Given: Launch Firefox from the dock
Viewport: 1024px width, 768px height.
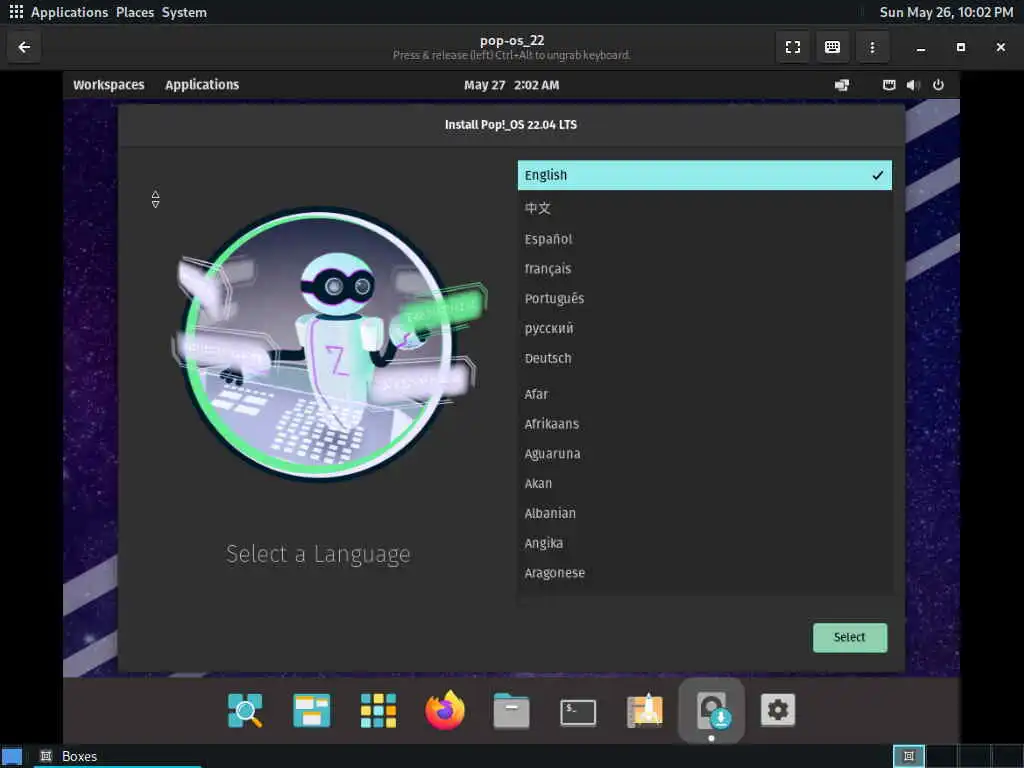Looking at the screenshot, I should pos(445,710).
